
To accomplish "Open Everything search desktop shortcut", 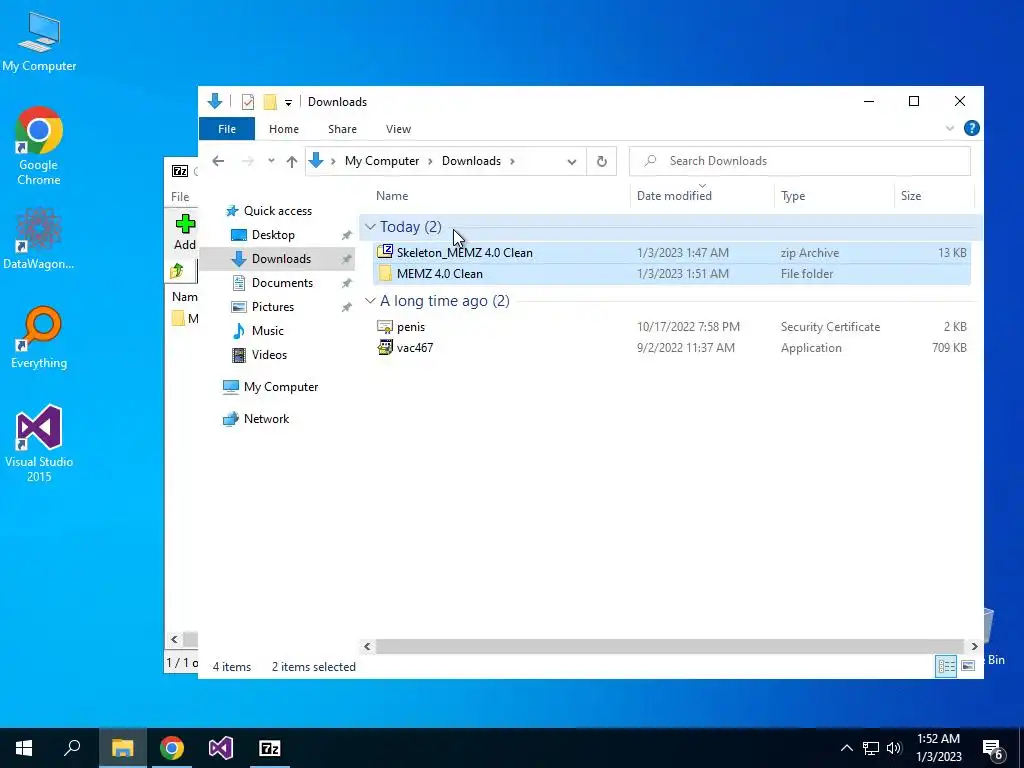I will (39, 338).
